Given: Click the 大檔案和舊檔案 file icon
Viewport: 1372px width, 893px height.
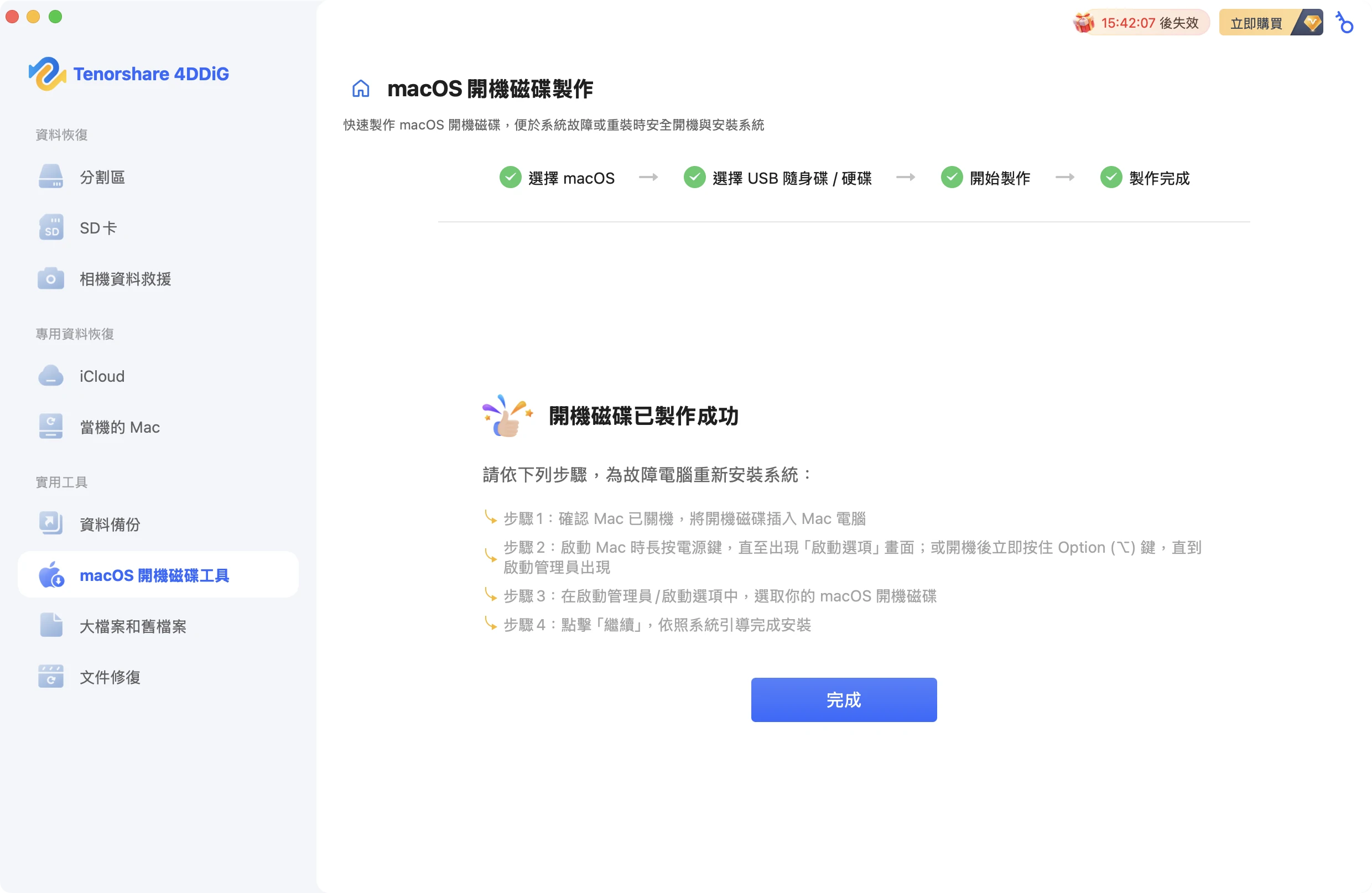Looking at the screenshot, I should [51, 626].
